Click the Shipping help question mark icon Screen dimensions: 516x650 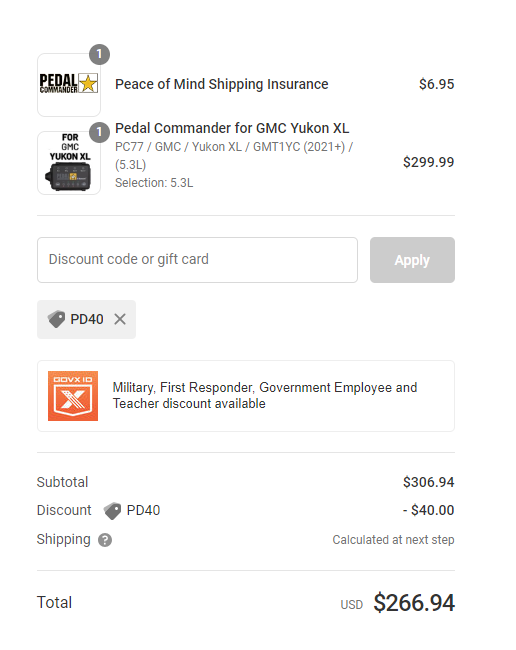[x=105, y=540]
